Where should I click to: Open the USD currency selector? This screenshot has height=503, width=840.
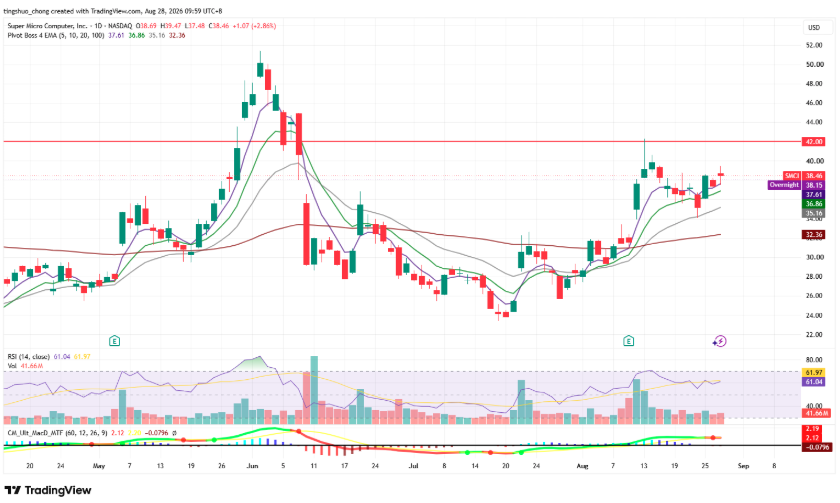814,27
